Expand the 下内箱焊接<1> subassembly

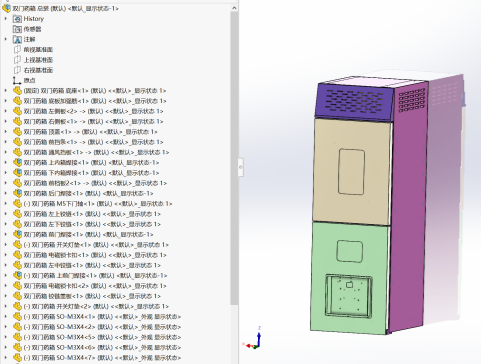(x=5, y=173)
